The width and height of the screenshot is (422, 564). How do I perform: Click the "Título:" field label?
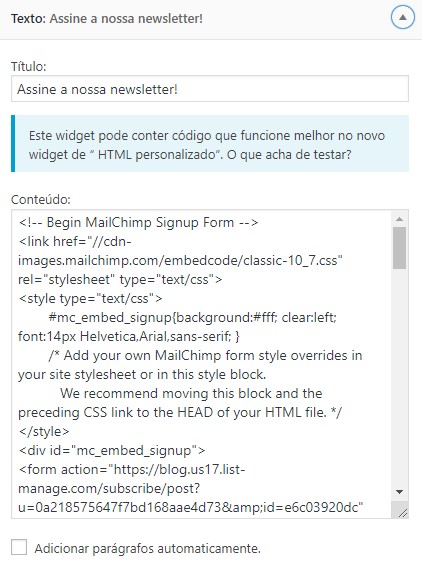29,67
